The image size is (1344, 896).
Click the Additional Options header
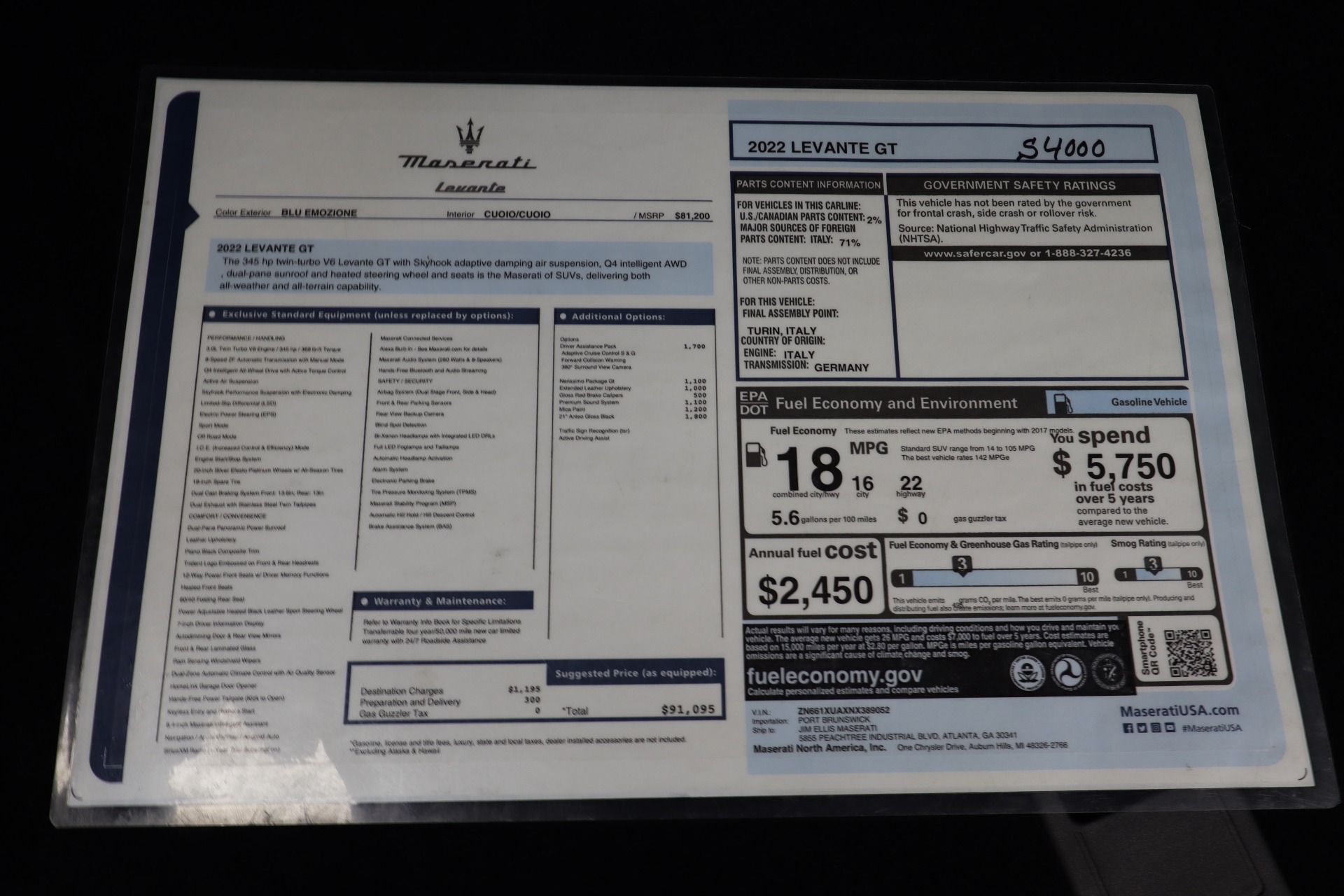(x=635, y=316)
